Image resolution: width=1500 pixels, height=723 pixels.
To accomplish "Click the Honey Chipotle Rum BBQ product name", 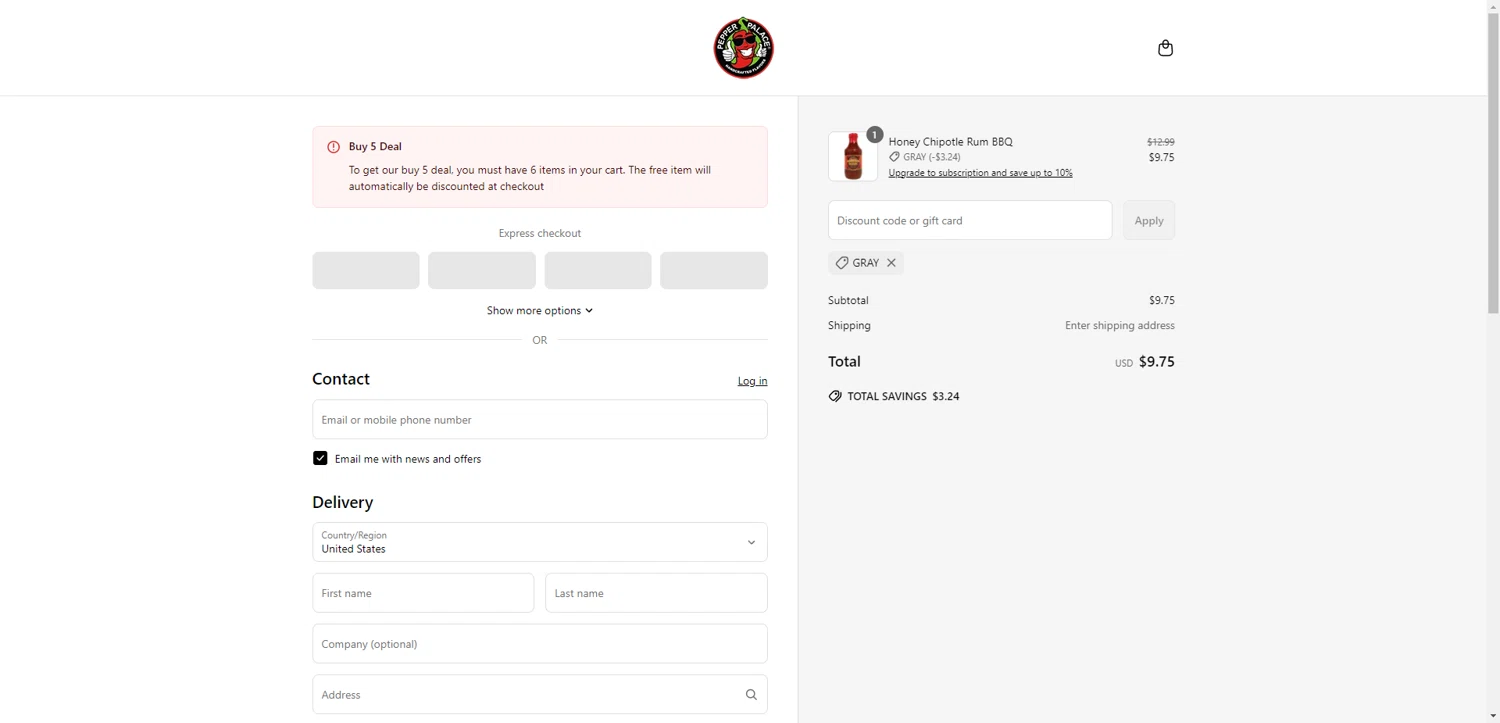I will pos(951,142).
